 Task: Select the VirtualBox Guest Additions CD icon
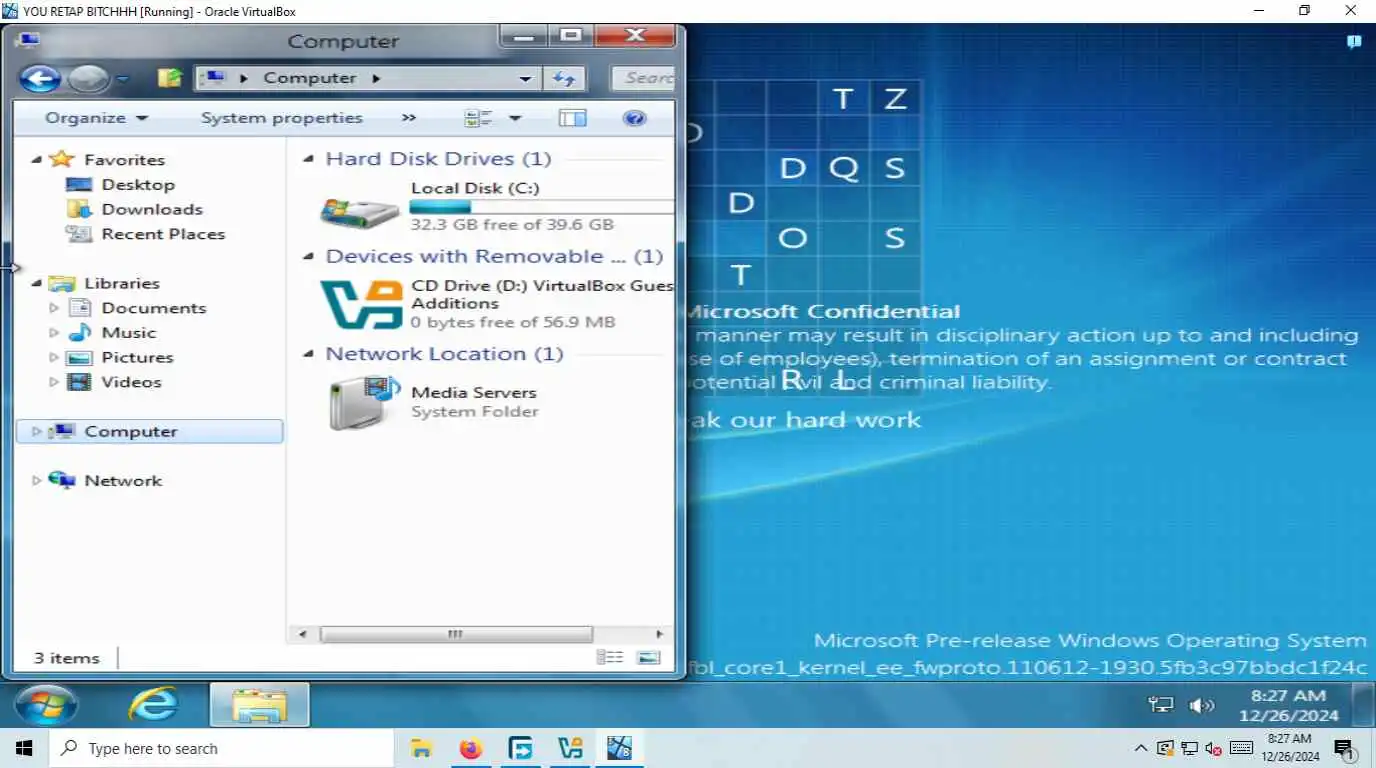click(x=361, y=305)
